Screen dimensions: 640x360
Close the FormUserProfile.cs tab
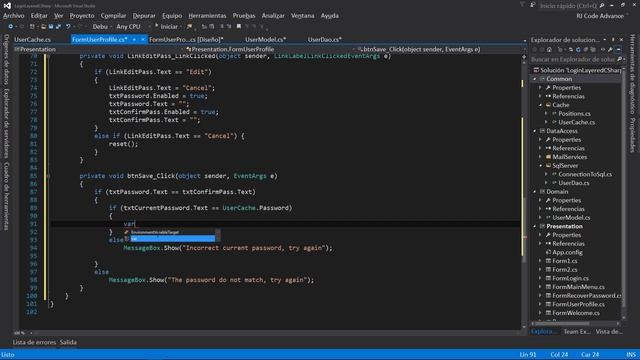coord(143,40)
